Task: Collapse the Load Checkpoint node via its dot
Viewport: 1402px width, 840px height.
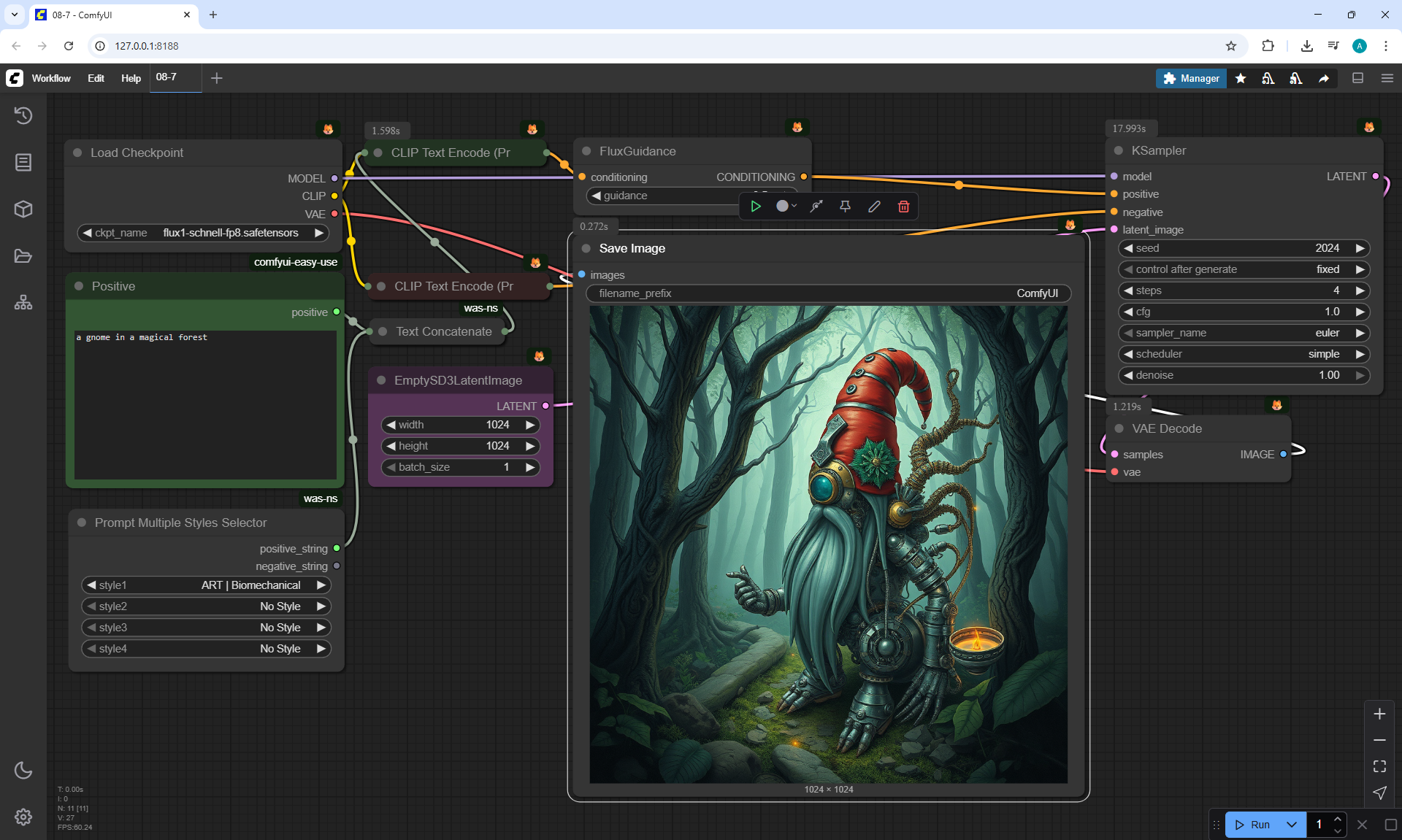Action: click(77, 153)
